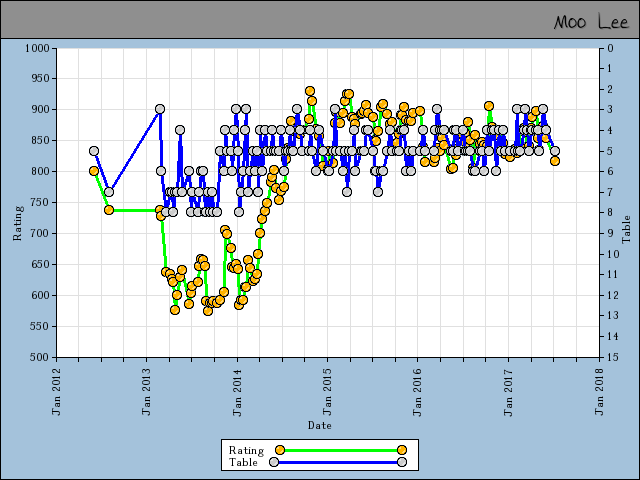Pick the green Rating legend line

[340, 450]
